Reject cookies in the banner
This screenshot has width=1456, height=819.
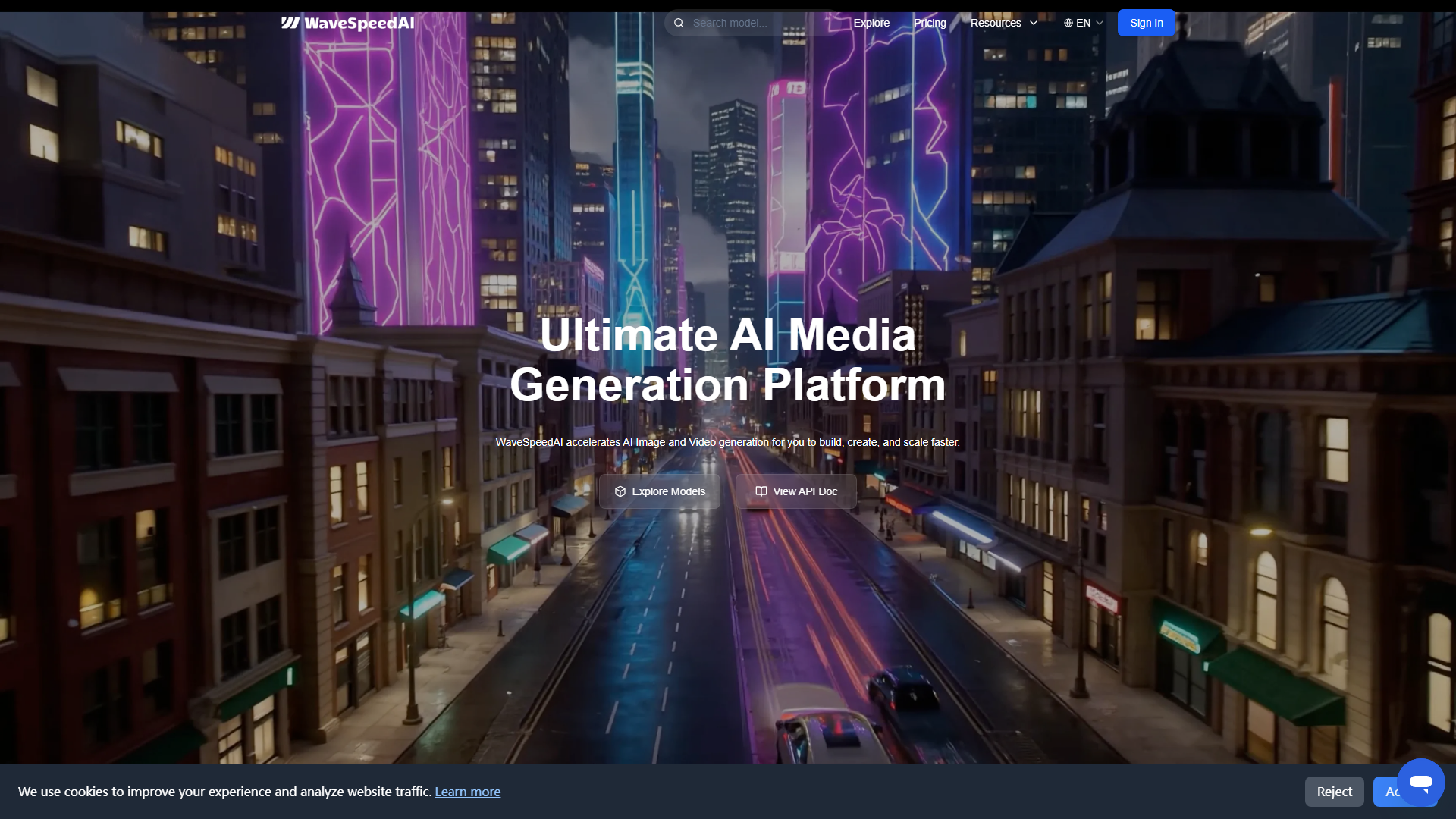point(1334,792)
